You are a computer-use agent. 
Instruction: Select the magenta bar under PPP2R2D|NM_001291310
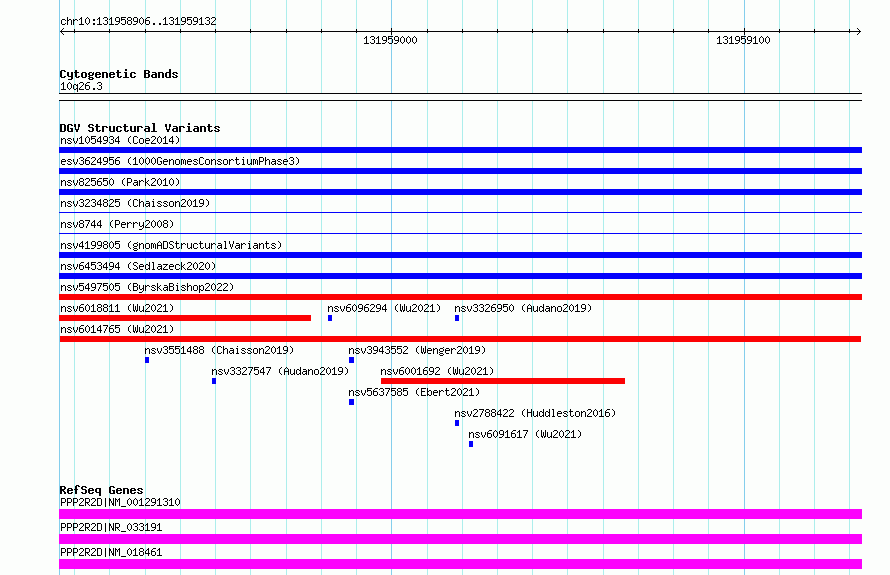[x=460, y=514]
